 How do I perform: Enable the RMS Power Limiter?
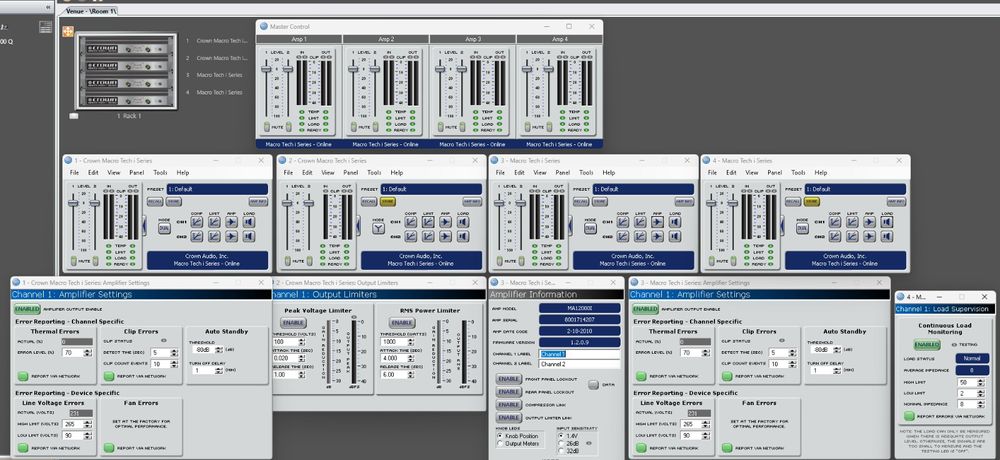402,323
